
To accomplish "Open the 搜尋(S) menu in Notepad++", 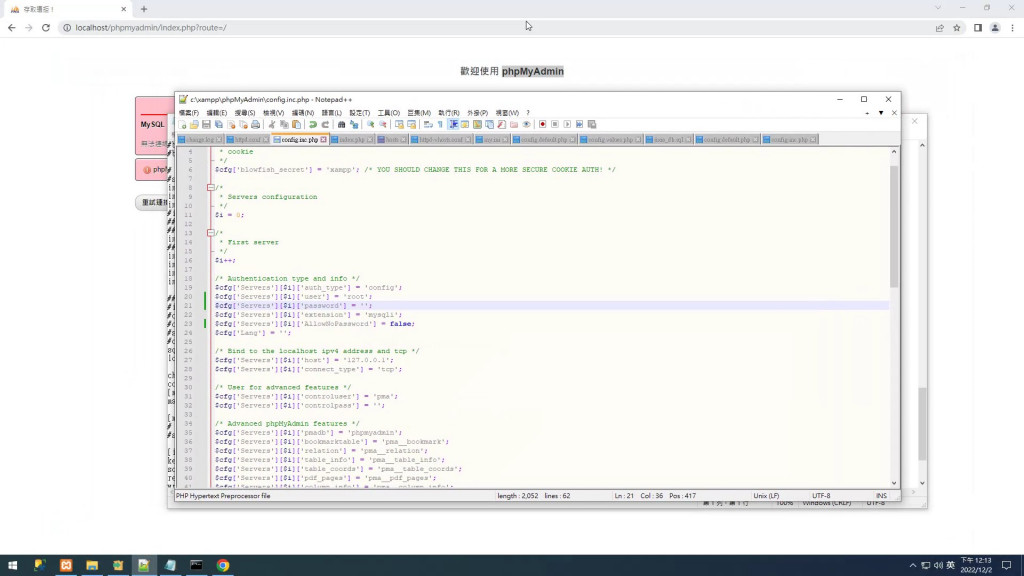I will 245,113.
